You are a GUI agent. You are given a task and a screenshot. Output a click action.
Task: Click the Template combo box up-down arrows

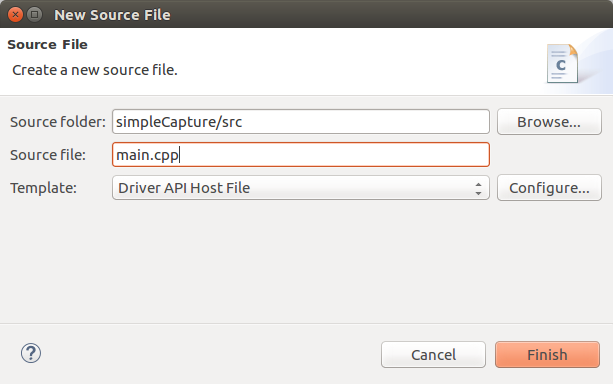pos(478,188)
